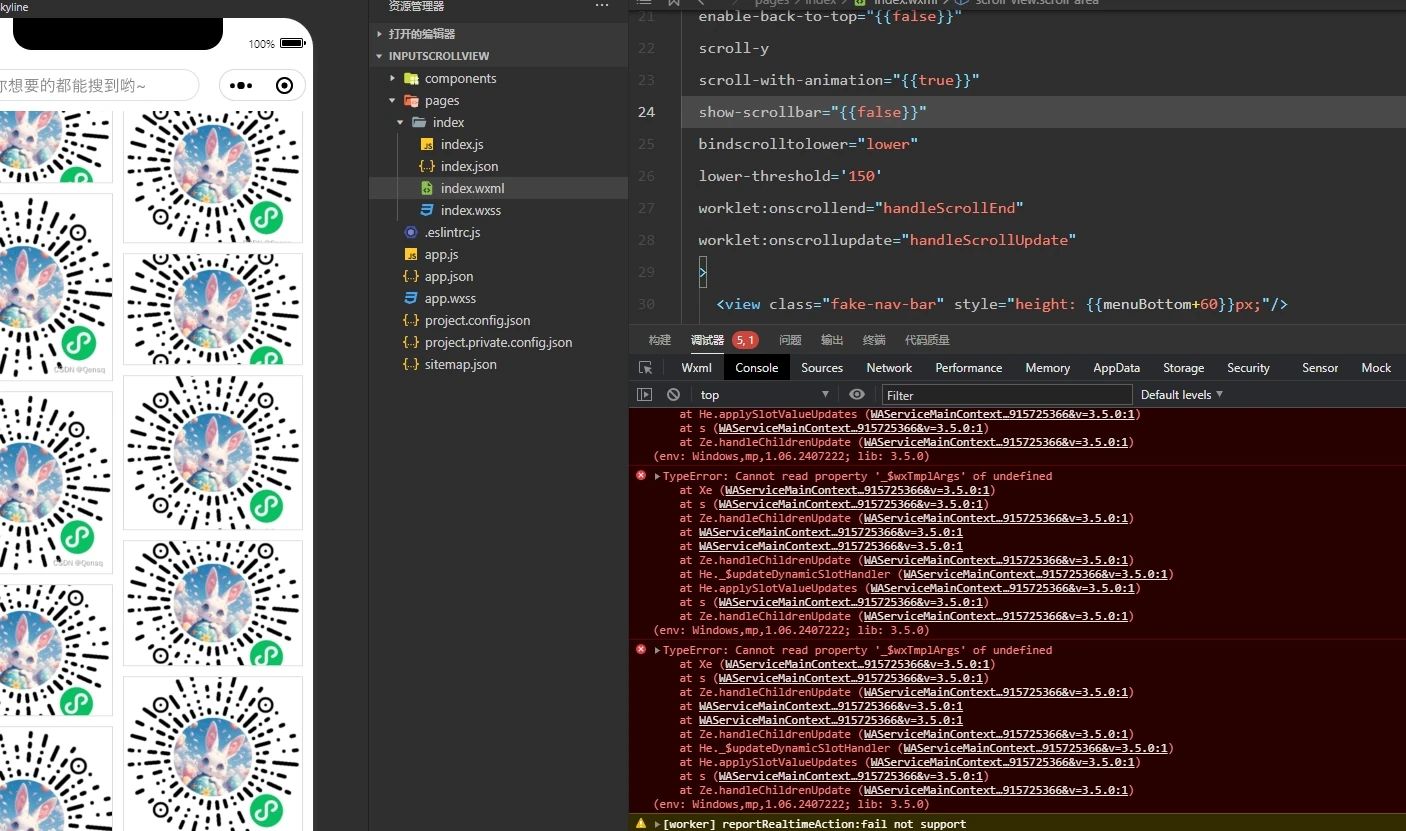
Task: Click the JS icon beside app.js
Action: tap(411, 255)
